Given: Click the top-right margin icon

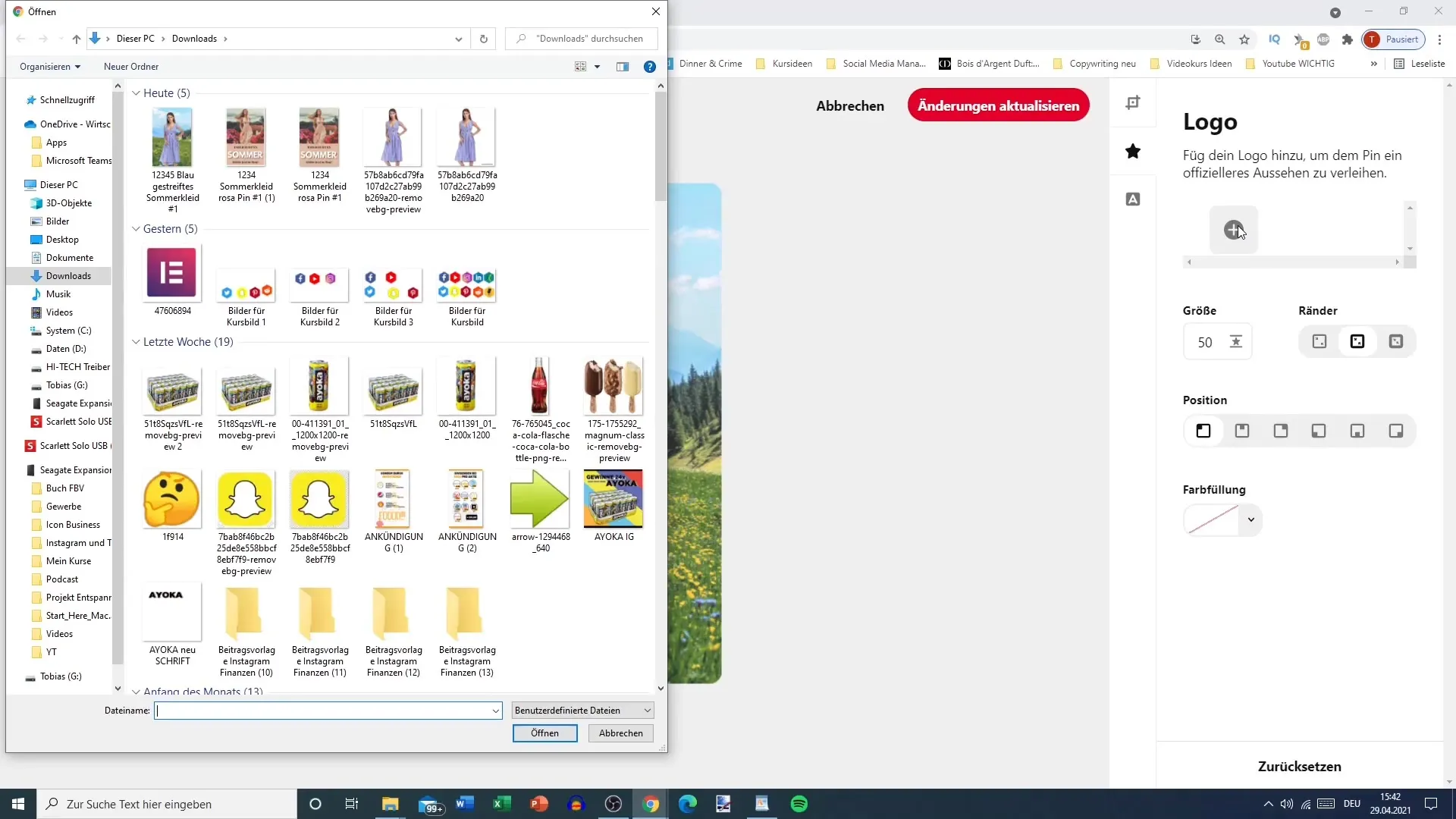Looking at the screenshot, I should tap(1395, 341).
